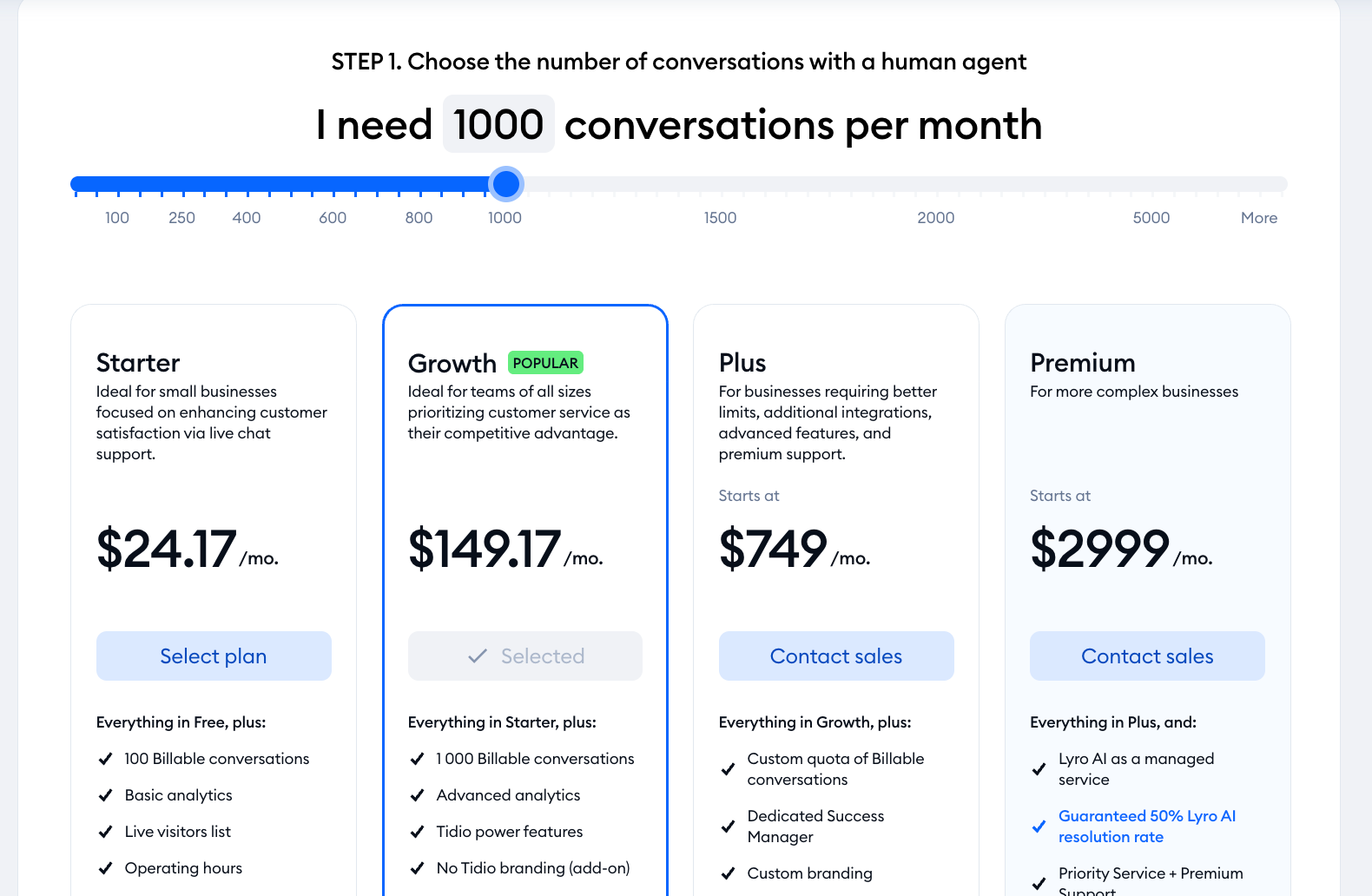Click checkmark beside Tidio power features
Viewport: 1372px width, 896px height.
pos(418,832)
